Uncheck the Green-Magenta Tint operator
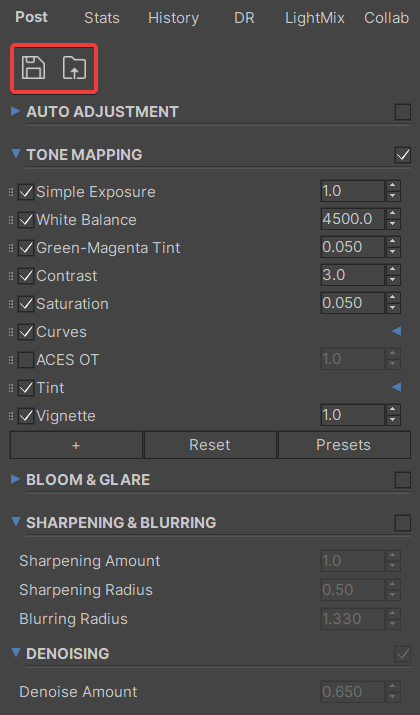420x715 pixels. 26,248
